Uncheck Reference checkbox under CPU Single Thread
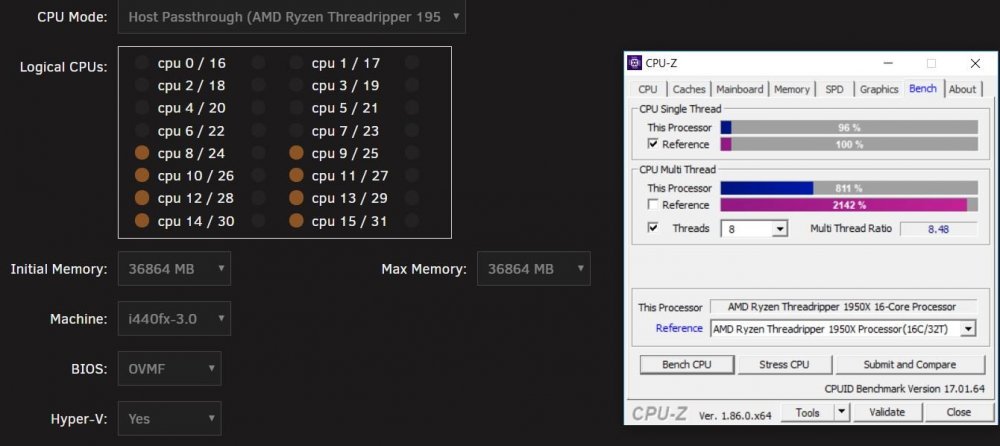1000x446 pixels. (652, 144)
